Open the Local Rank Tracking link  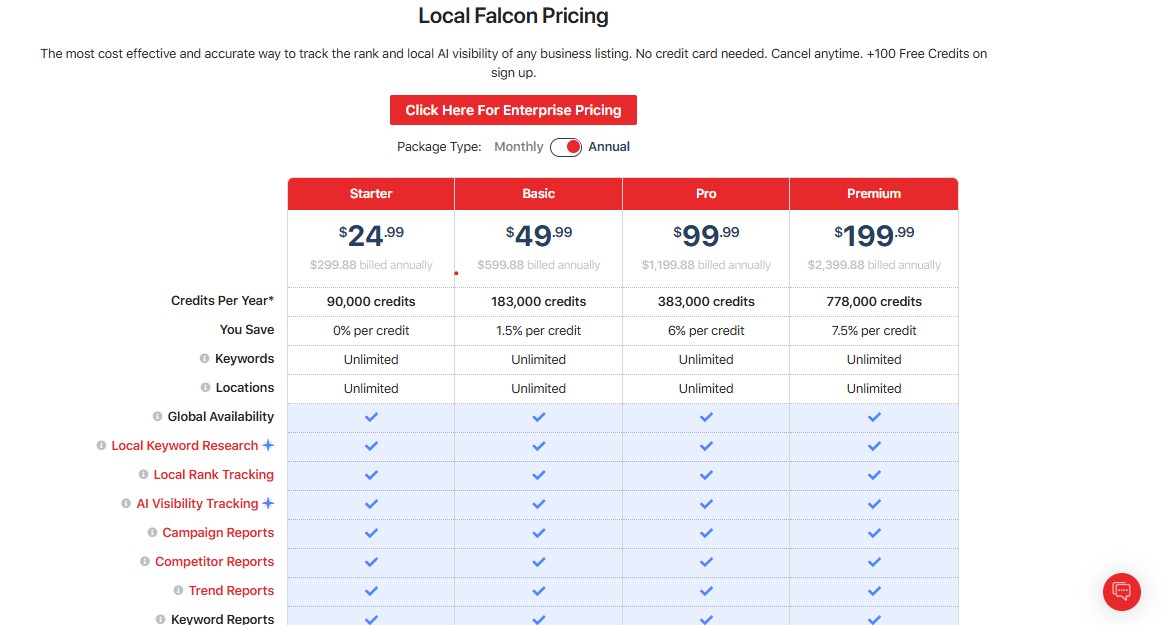pyautogui.click(x=214, y=474)
